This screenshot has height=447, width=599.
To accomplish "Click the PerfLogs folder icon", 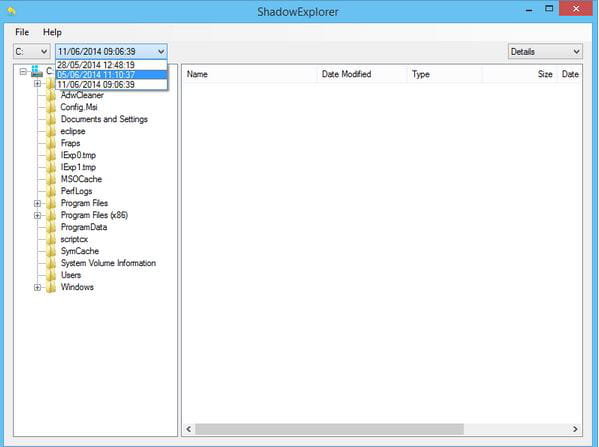I will point(51,191).
